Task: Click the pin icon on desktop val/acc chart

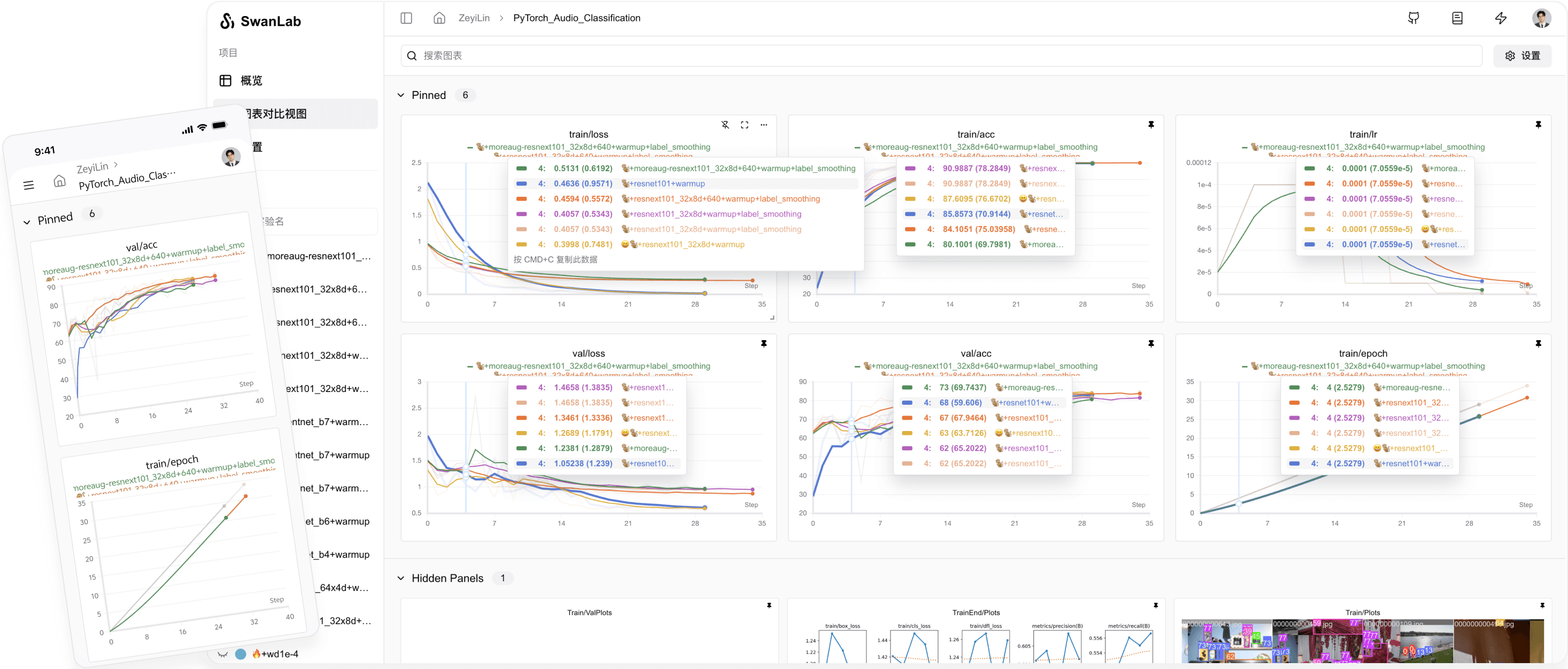Action: (x=1151, y=344)
